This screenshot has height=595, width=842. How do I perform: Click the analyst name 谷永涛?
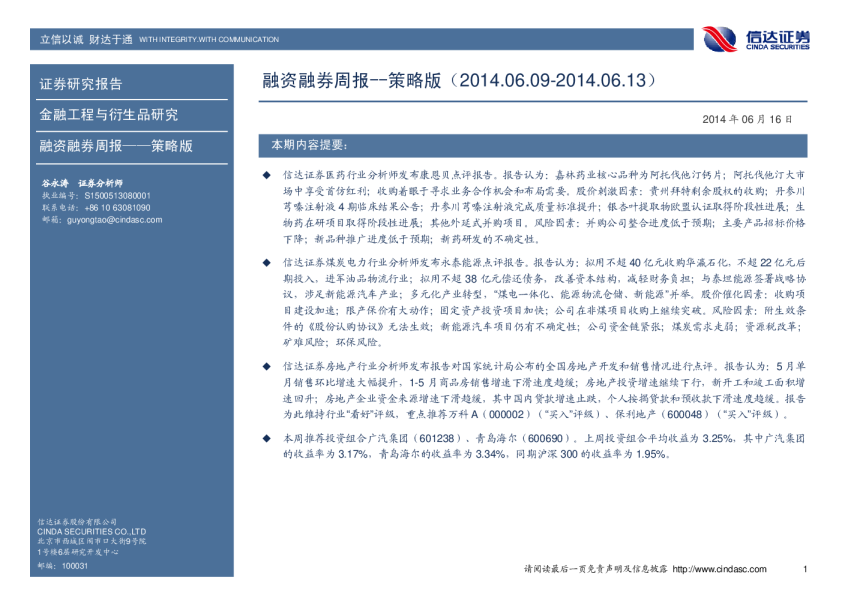coord(55,184)
